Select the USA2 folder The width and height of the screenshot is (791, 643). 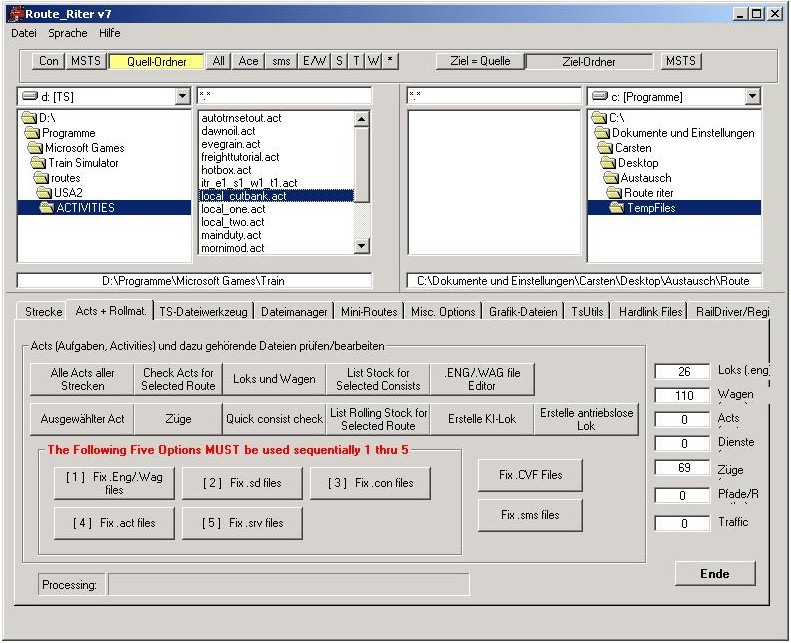click(x=60, y=193)
